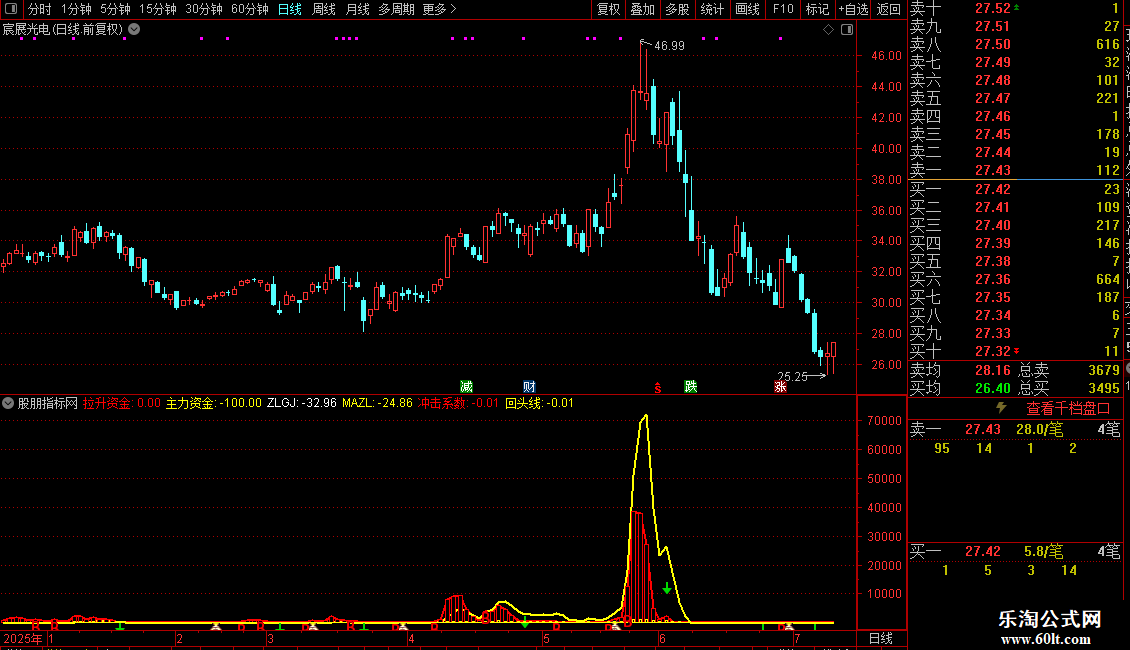This screenshot has height=650, width=1130.
Task: Switch to 30分钟 period tab
Action: pyautogui.click(x=203, y=9)
